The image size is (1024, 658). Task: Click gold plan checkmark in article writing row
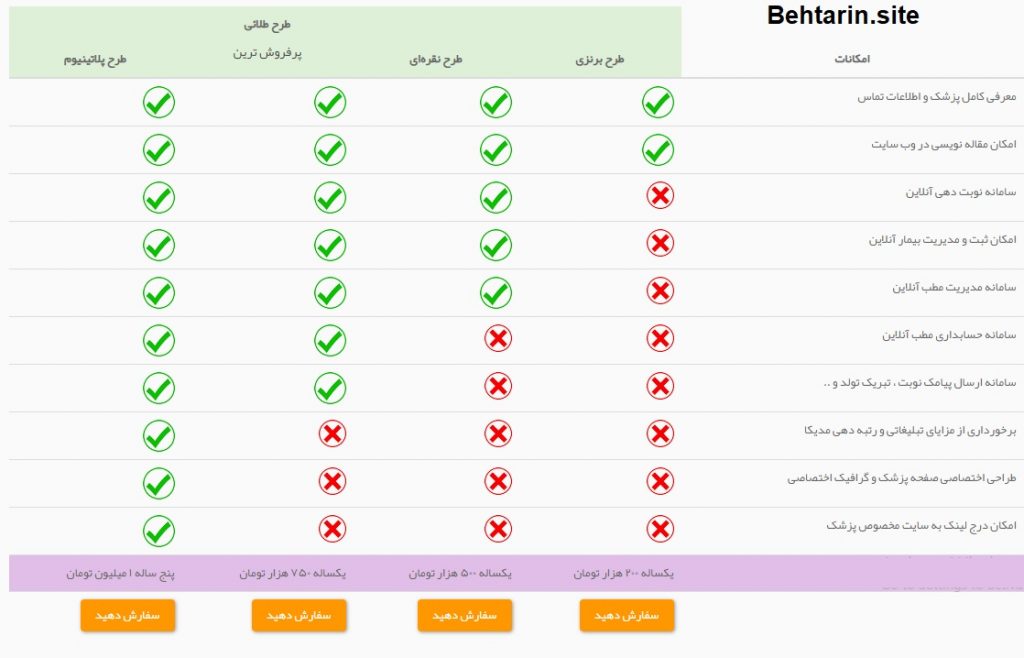pyautogui.click(x=330, y=150)
